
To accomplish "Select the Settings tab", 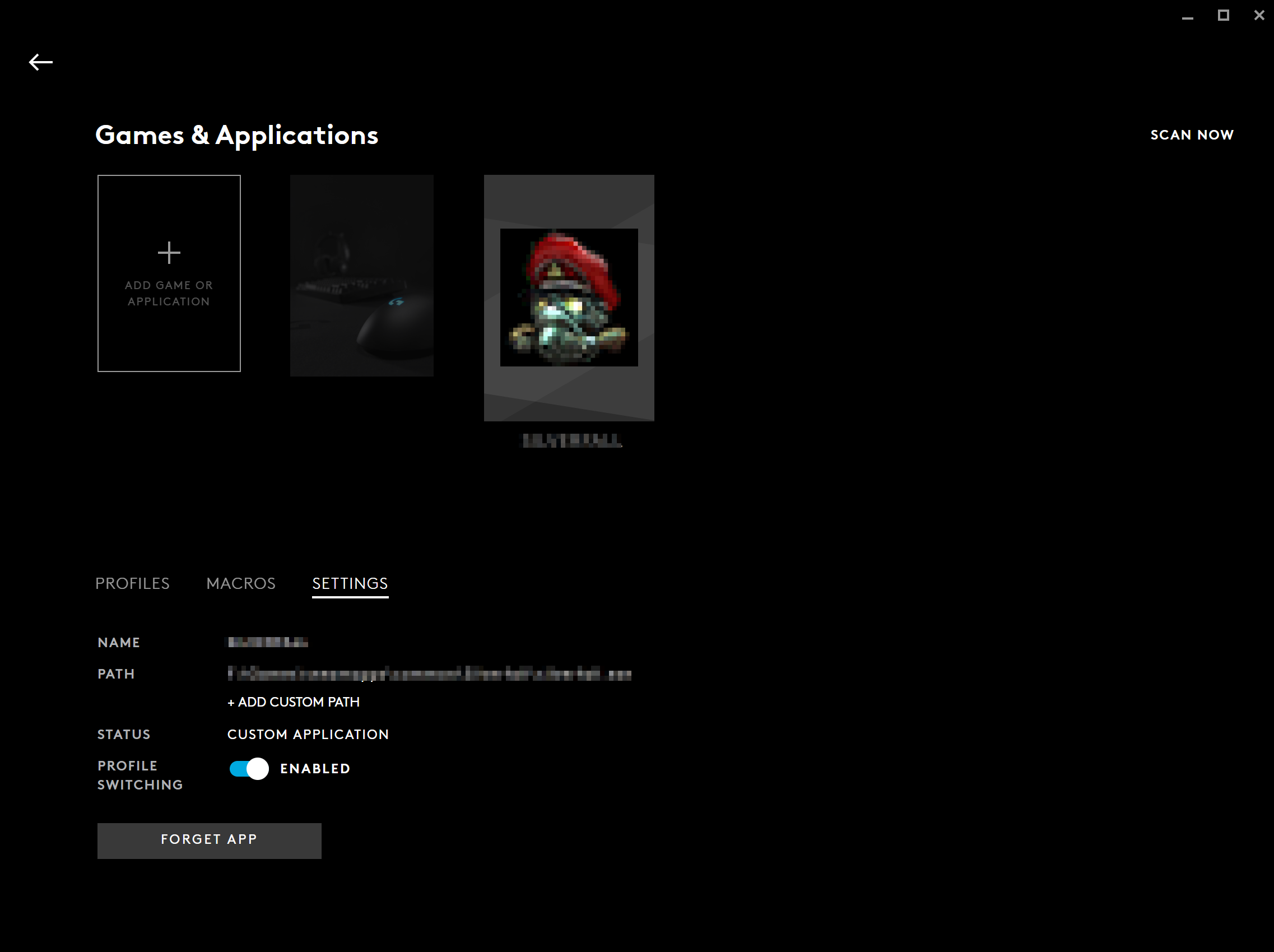I will point(350,583).
